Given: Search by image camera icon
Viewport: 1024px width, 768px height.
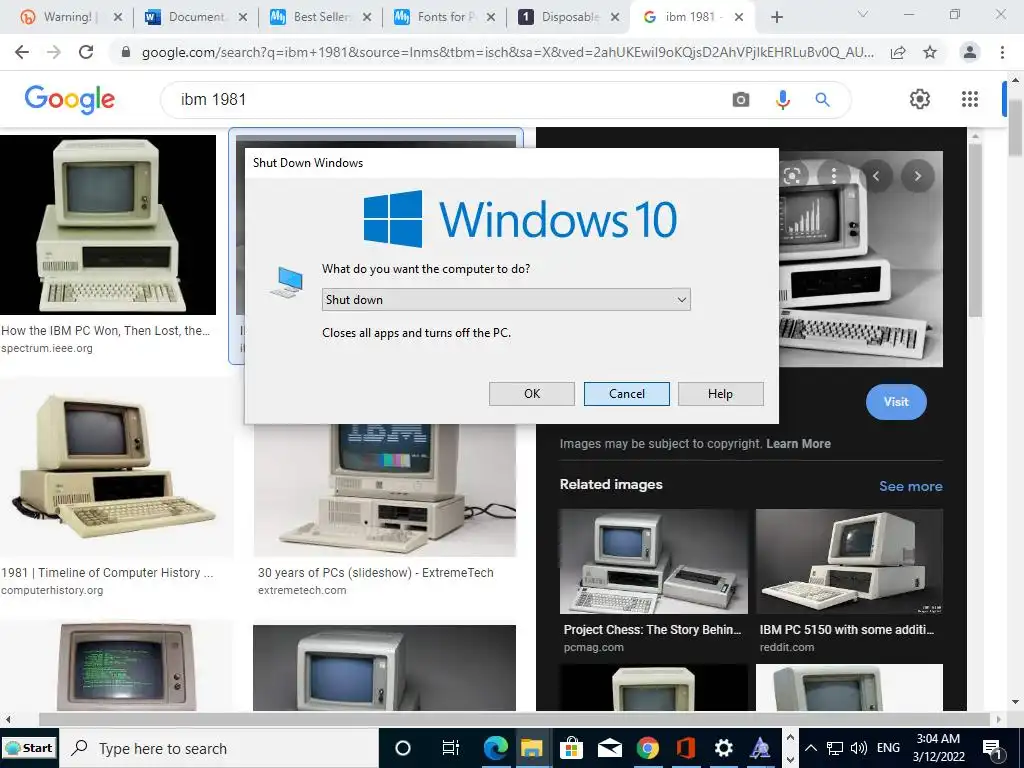Looking at the screenshot, I should coord(741,99).
